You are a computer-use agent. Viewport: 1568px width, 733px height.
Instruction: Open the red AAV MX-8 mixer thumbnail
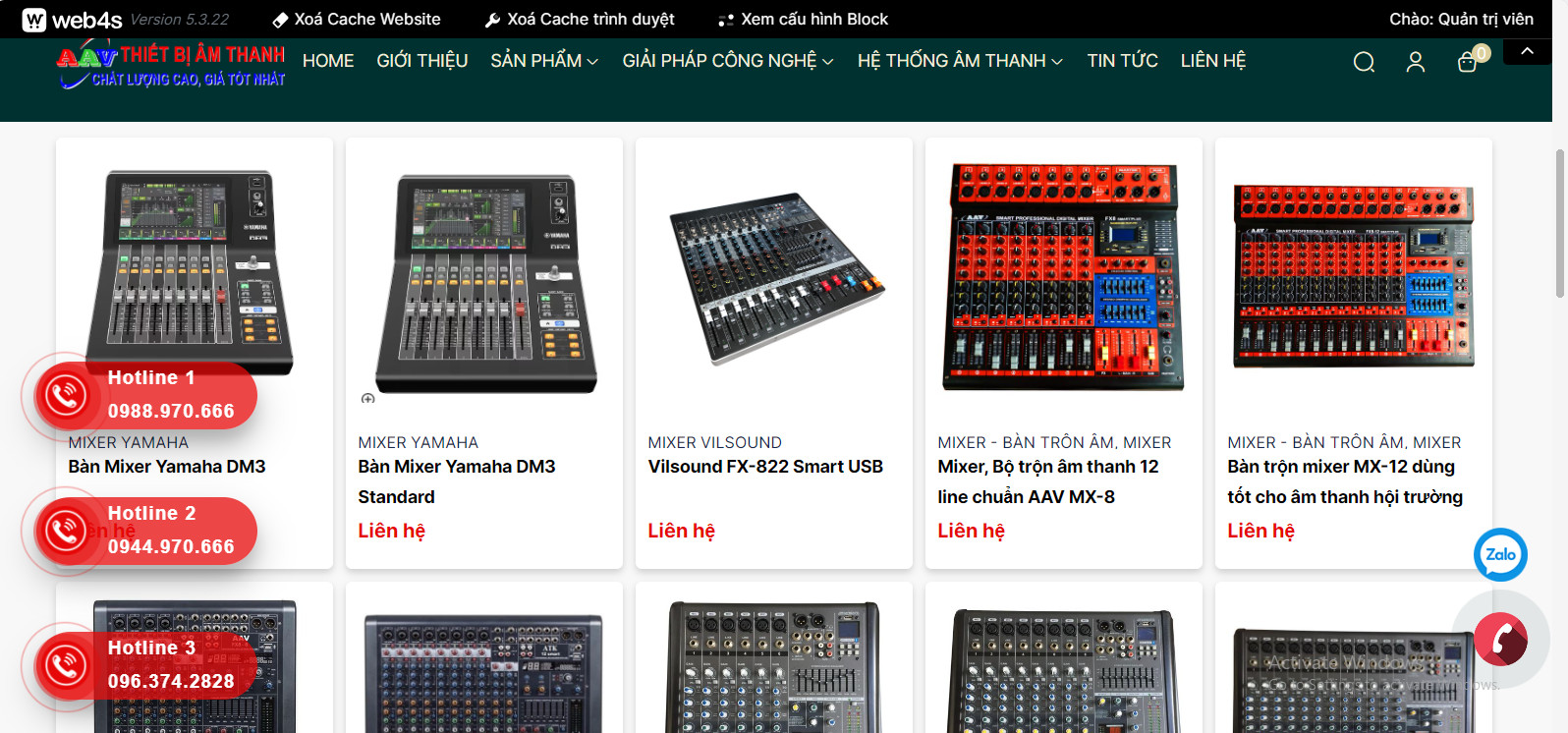pyautogui.click(x=1063, y=278)
